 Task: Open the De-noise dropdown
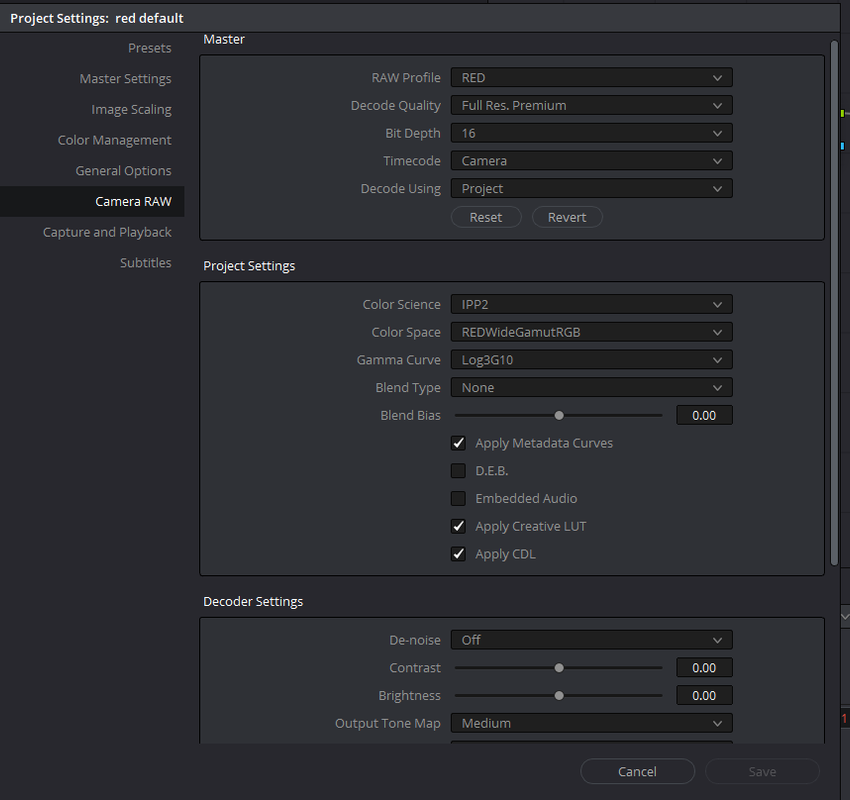pyautogui.click(x=591, y=640)
